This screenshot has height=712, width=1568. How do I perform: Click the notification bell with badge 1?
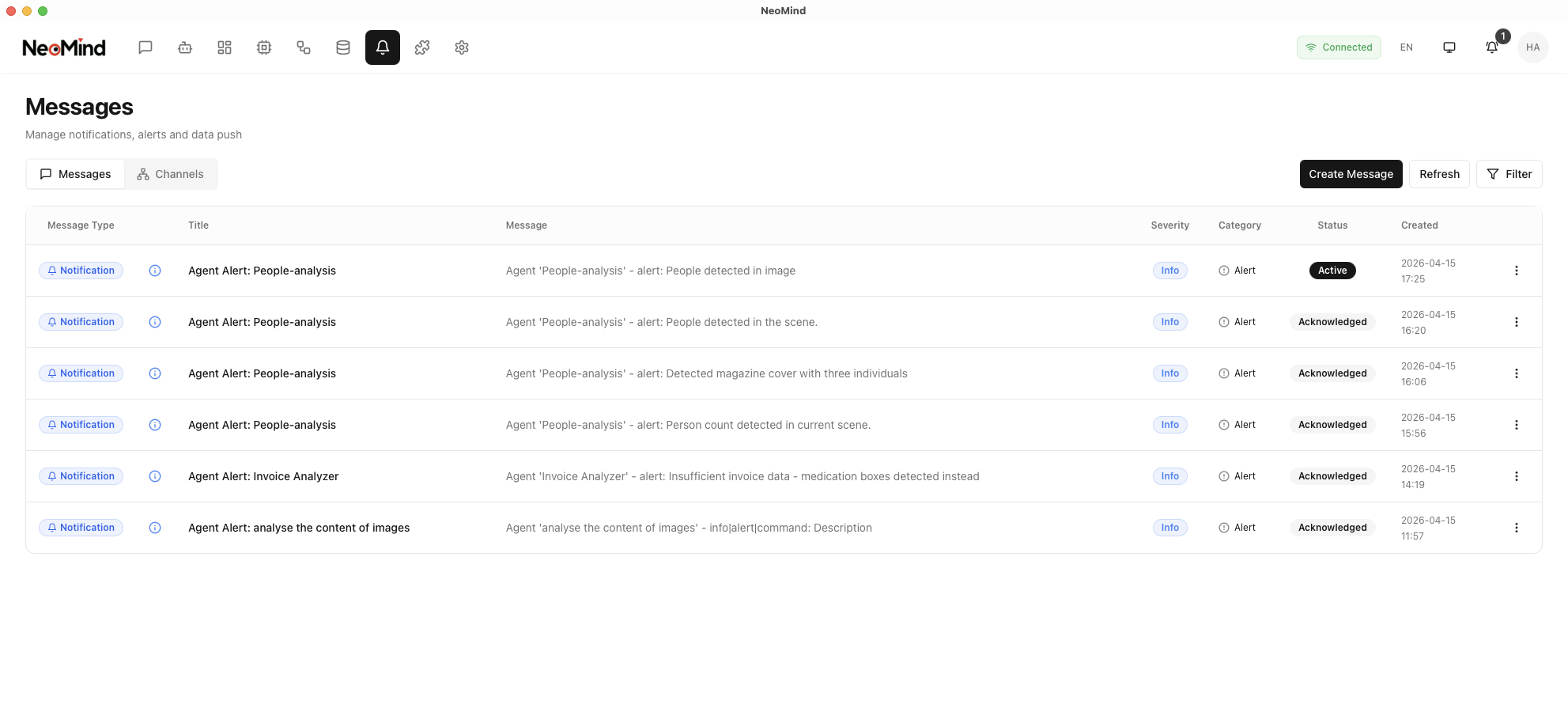click(x=1492, y=47)
